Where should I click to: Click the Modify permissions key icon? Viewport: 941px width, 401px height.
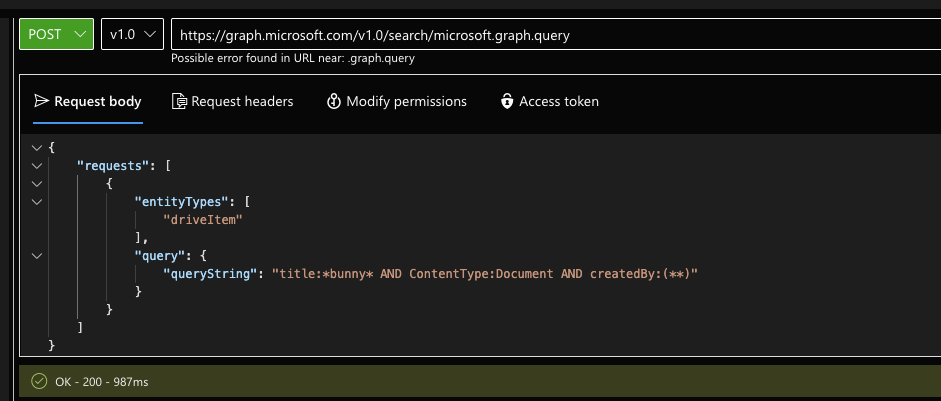[x=334, y=101]
